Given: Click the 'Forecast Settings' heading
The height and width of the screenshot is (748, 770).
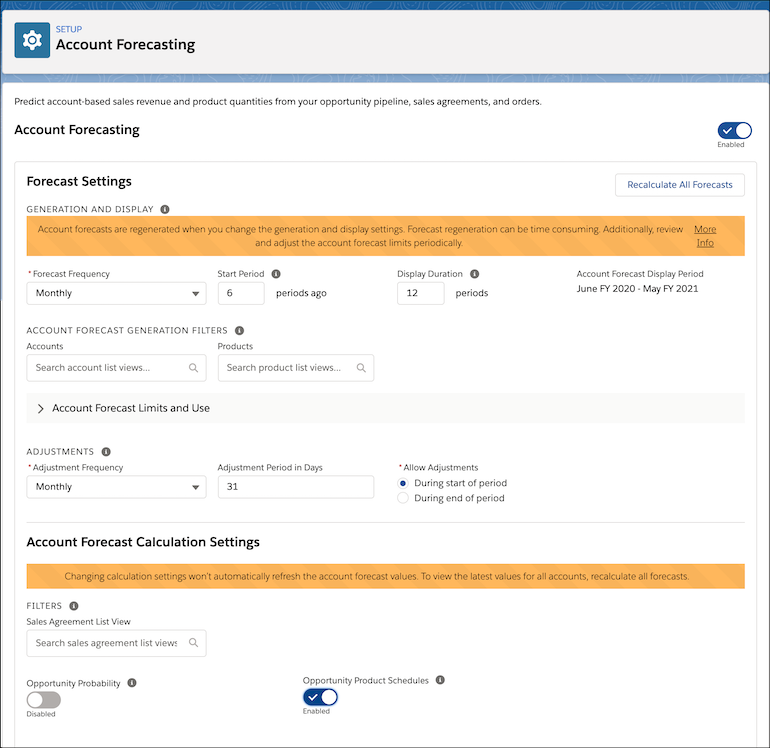Looking at the screenshot, I should tap(79, 182).
